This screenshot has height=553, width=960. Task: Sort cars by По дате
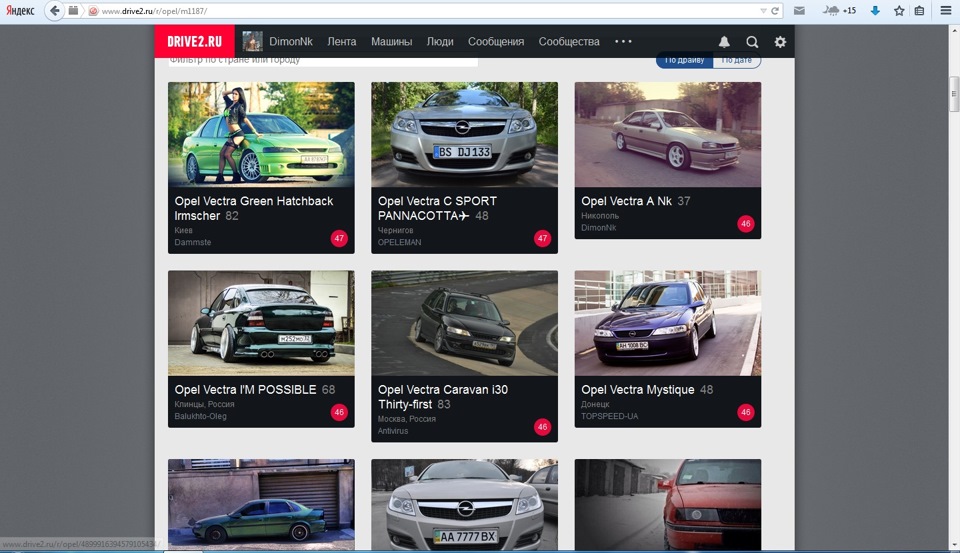[x=737, y=61]
